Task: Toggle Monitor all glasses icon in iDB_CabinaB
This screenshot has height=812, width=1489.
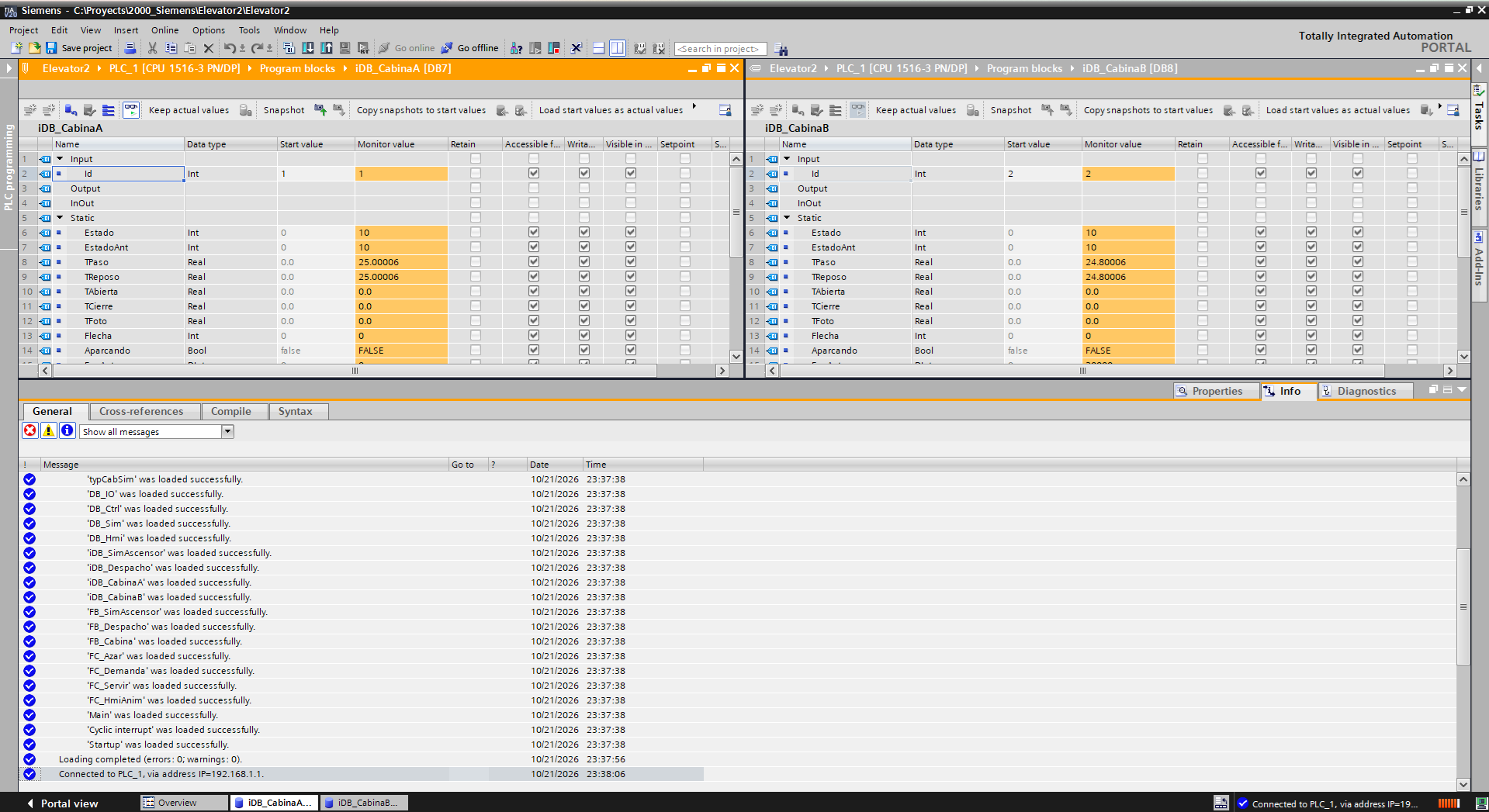Action: (857, 110)
